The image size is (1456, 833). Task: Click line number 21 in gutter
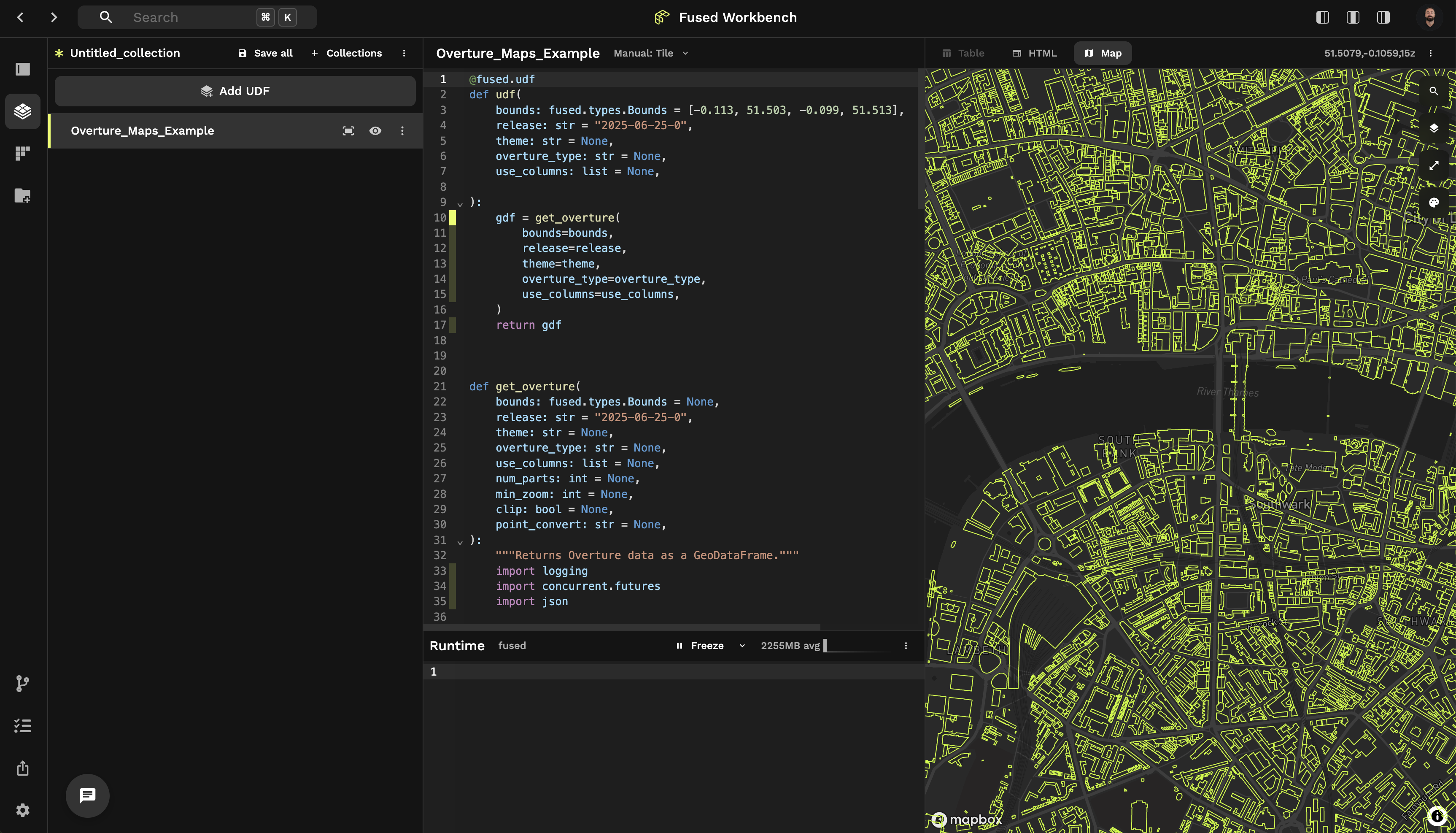[x=439, y=386]
